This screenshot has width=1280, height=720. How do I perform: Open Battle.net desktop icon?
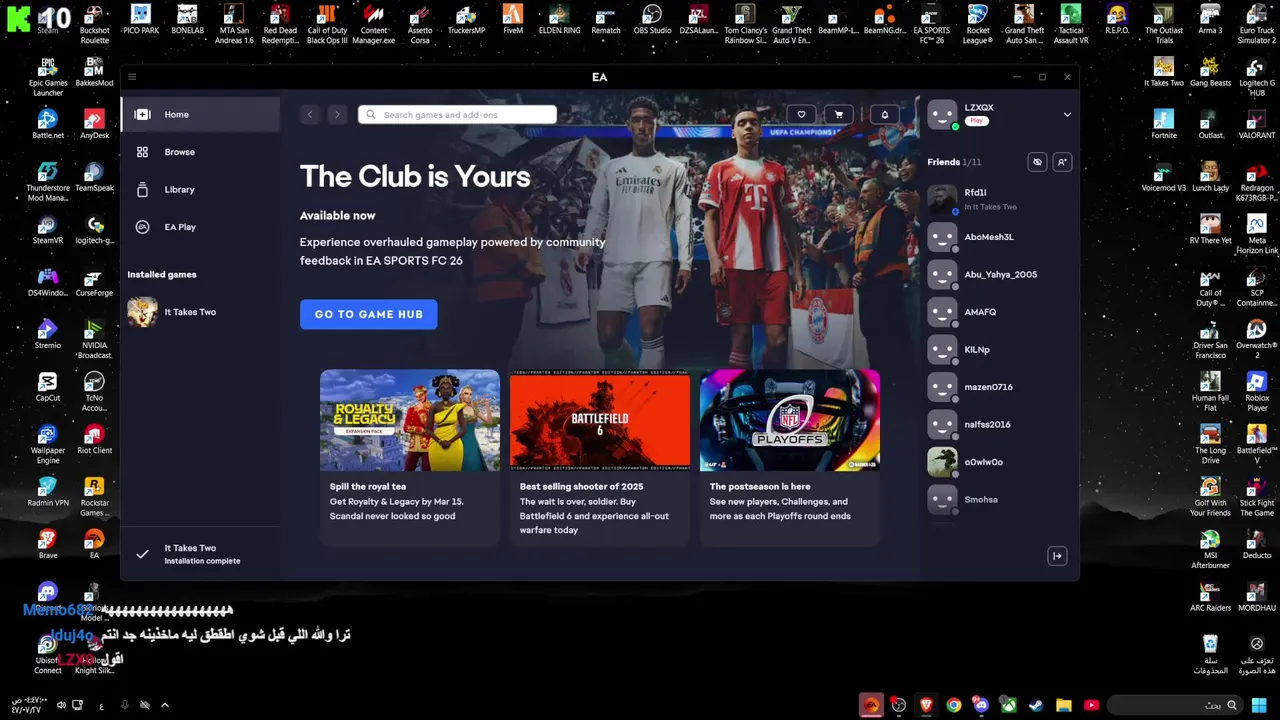47,124
